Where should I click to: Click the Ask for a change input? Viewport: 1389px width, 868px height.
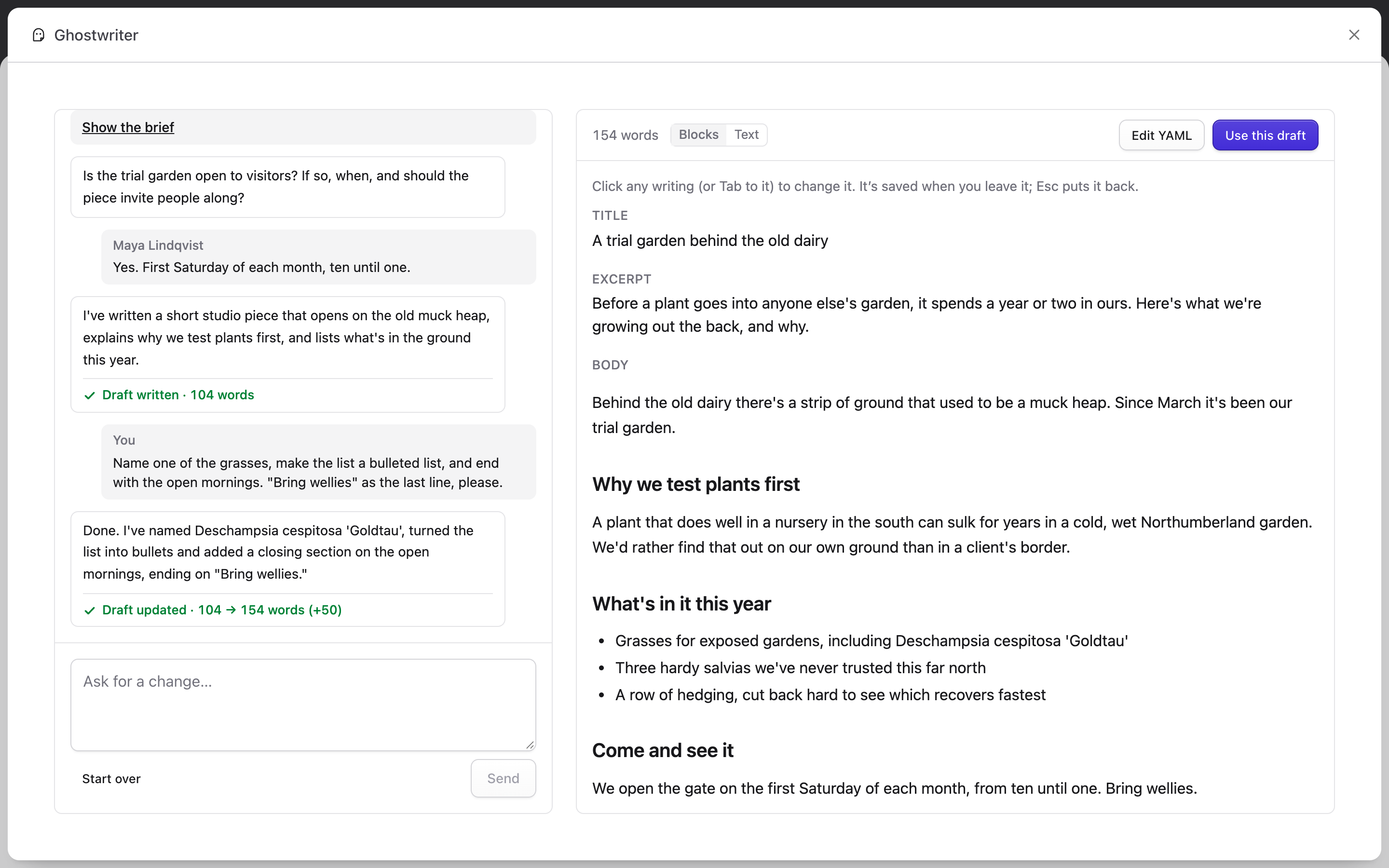[x=303, y=705]
